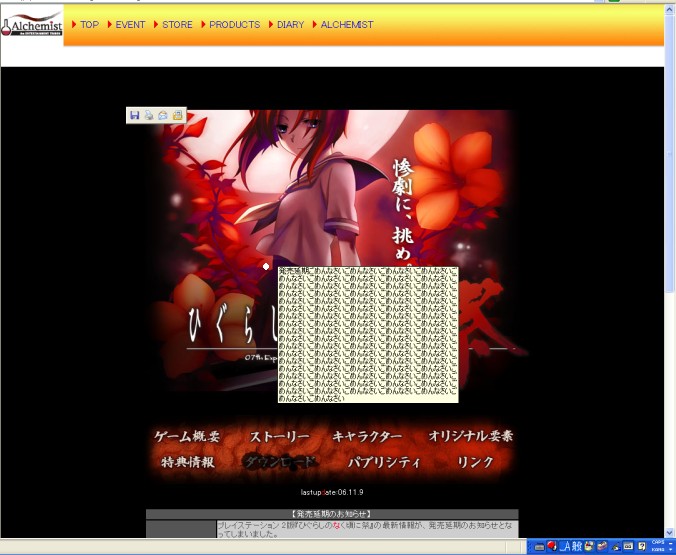The width and height of the screenshot is (676, 555).
Task: Open language bar options dropdown arrow
Action: (670, 549)
